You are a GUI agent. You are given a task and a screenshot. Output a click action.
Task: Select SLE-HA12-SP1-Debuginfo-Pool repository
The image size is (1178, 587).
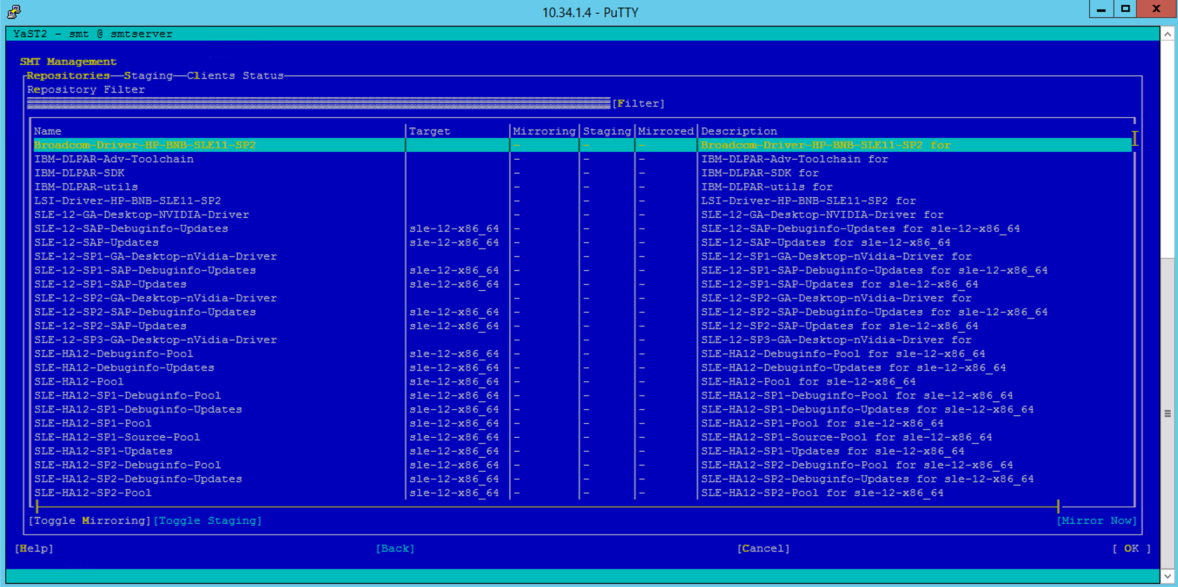[x=128, y=395]
